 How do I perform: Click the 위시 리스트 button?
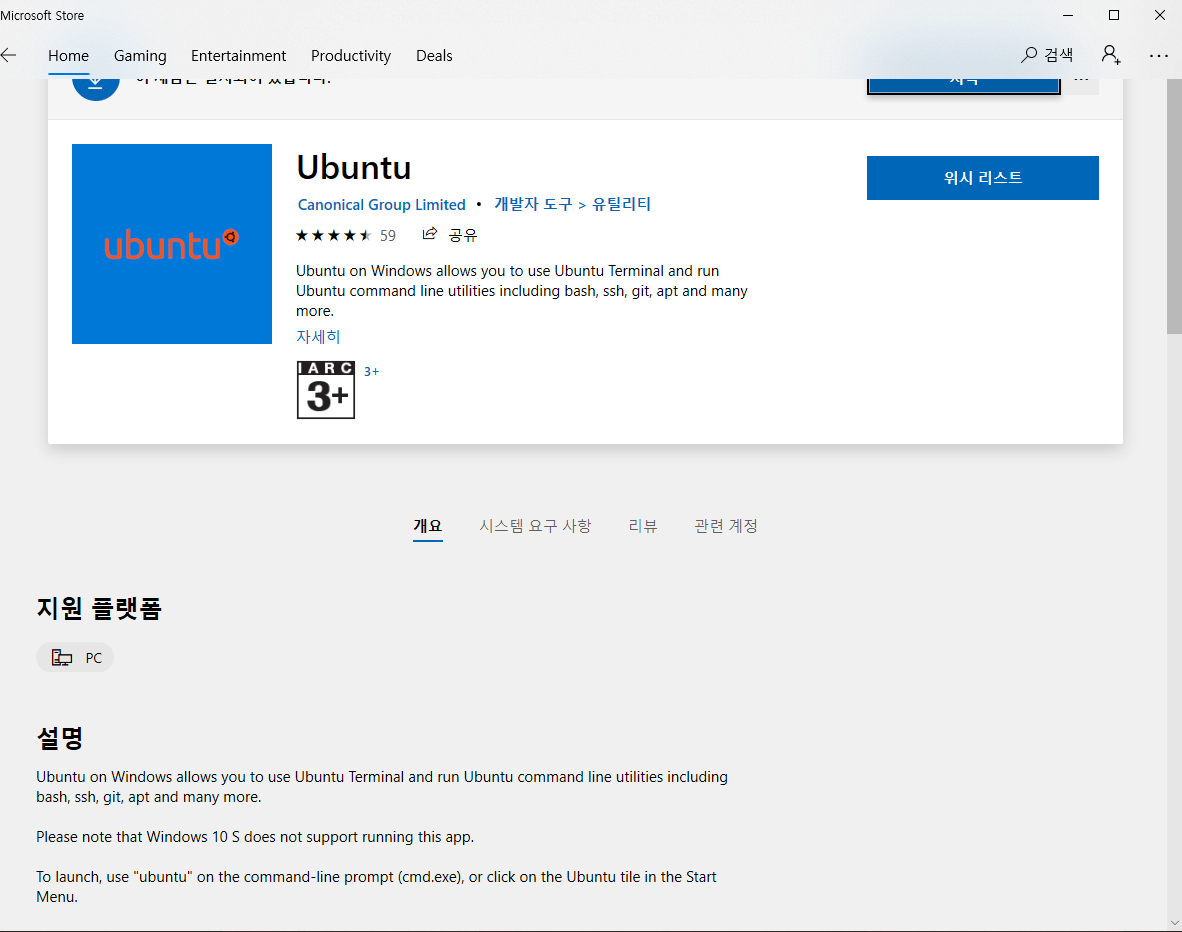[x=982, y=178]
